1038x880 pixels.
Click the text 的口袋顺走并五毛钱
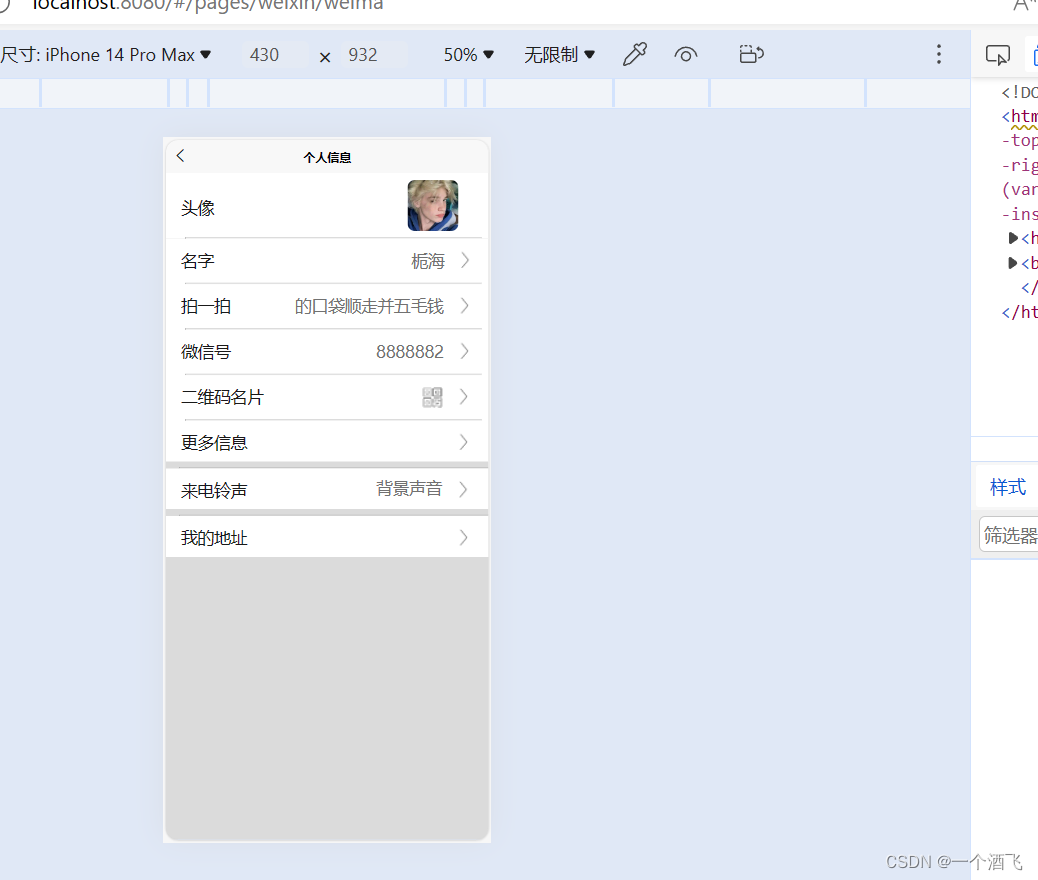(x=369, y=306)
